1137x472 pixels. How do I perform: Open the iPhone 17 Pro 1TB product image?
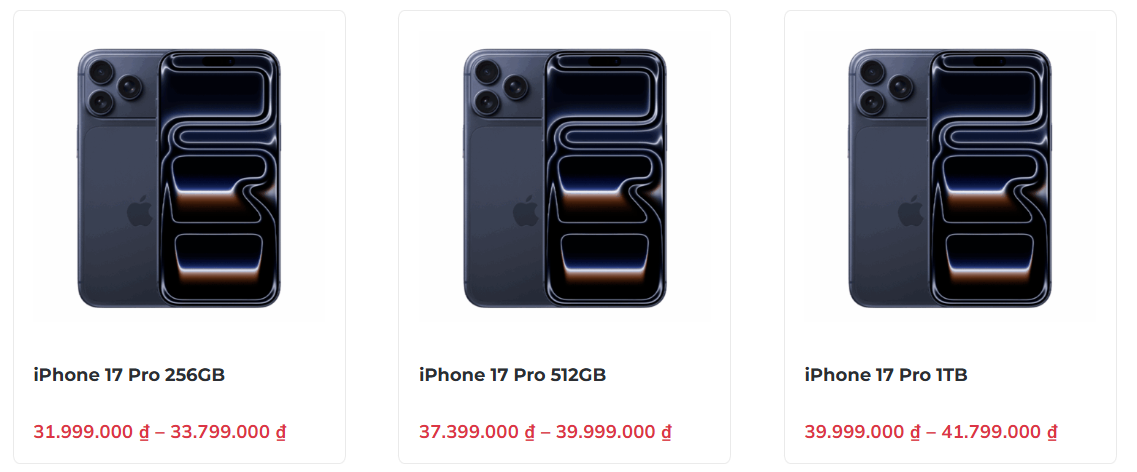pos(950,178)
